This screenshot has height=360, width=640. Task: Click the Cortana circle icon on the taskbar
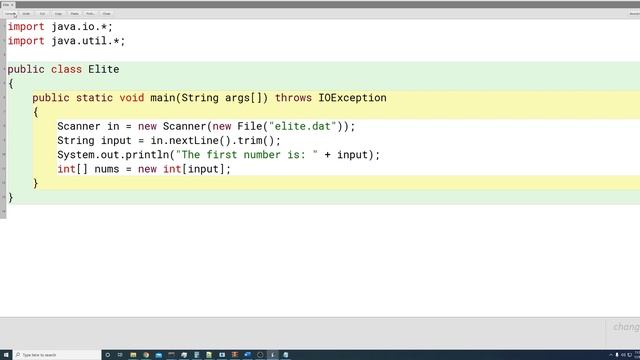coord(108,355)
